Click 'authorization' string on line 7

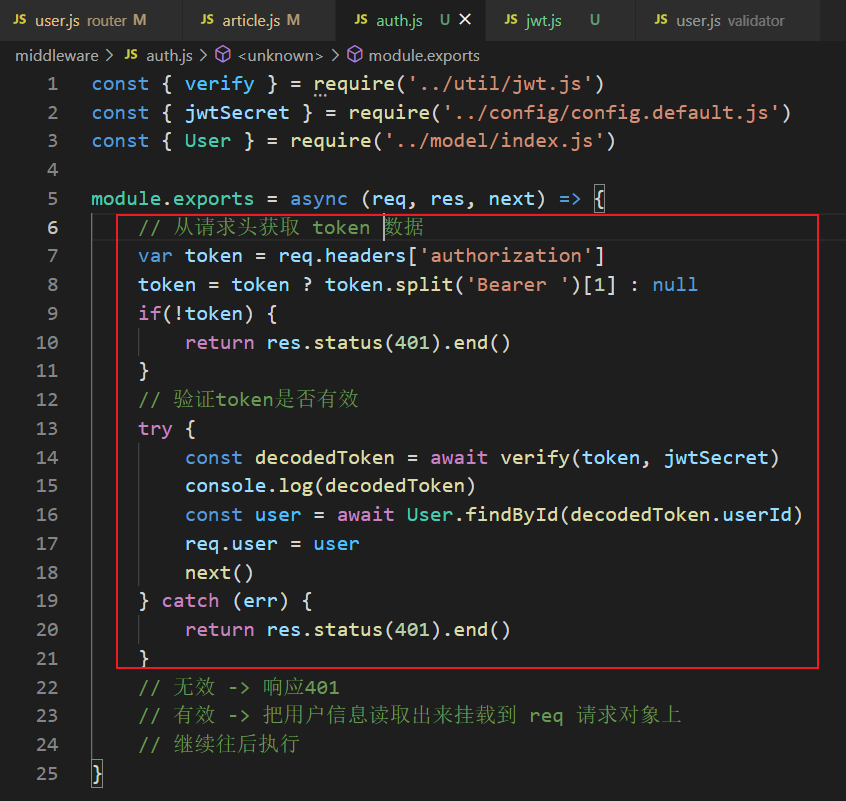(506, 256)
